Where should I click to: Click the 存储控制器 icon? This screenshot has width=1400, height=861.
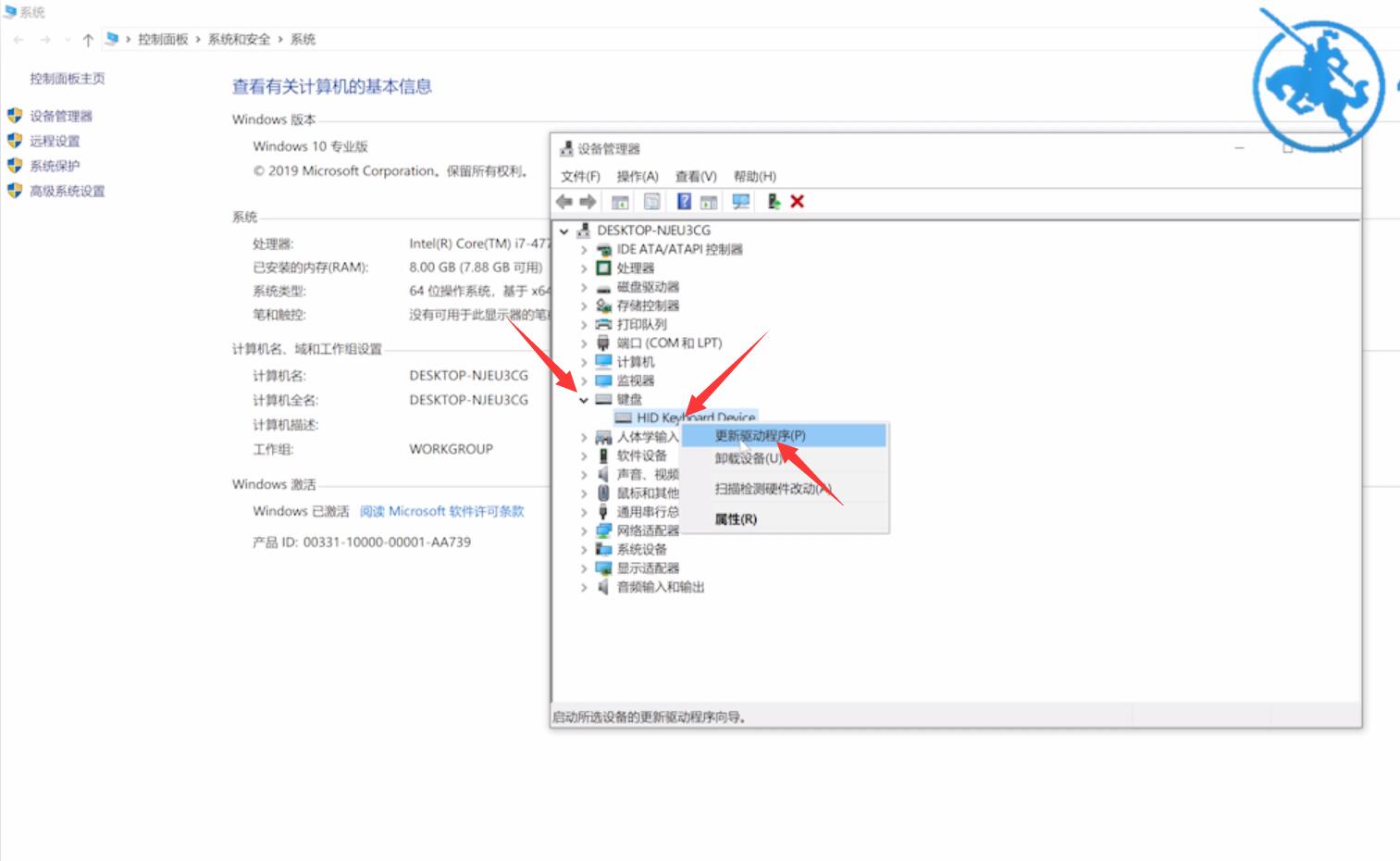click(x=604, y=306)
